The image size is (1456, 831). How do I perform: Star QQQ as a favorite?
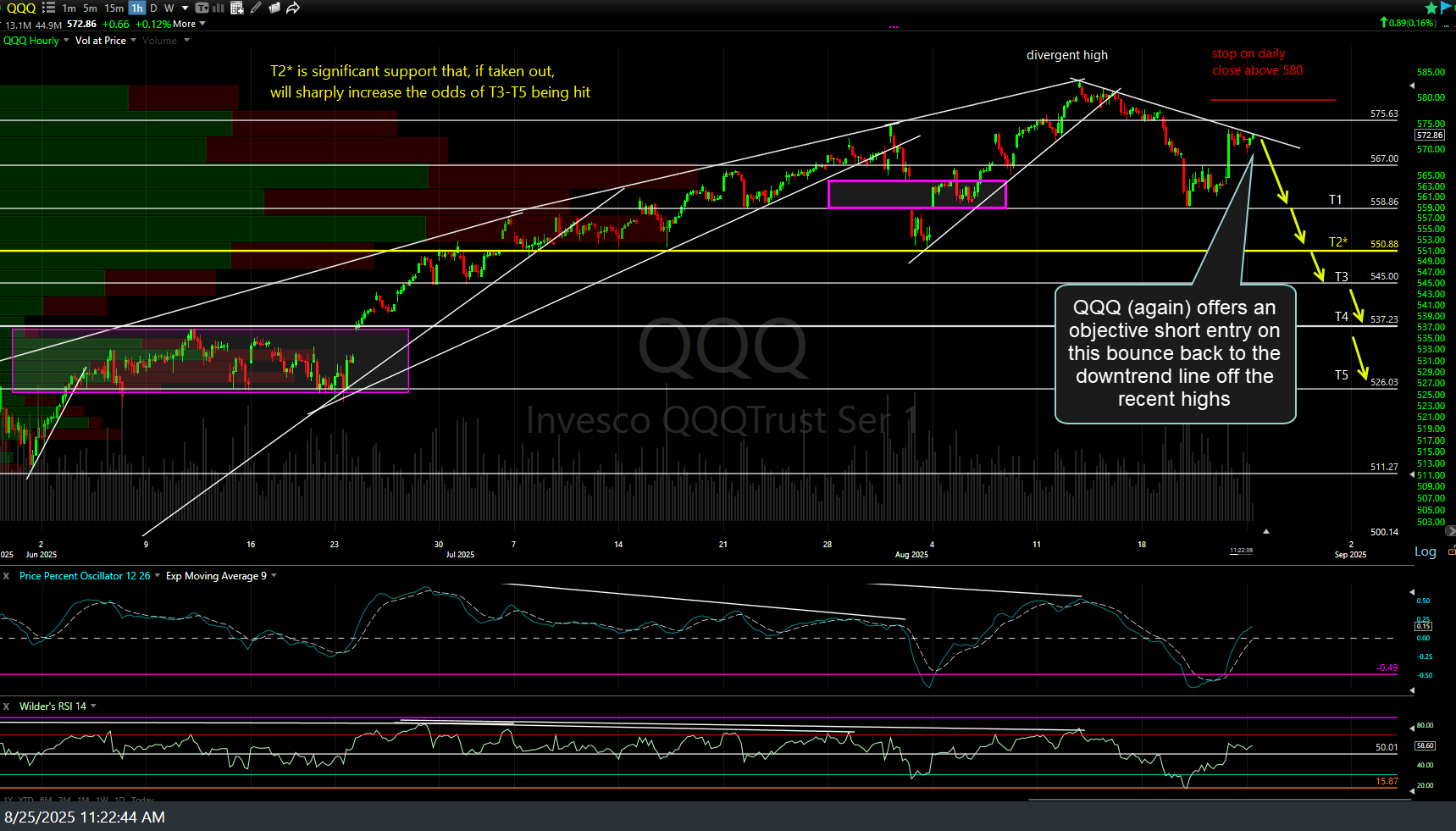point(1431,7)
